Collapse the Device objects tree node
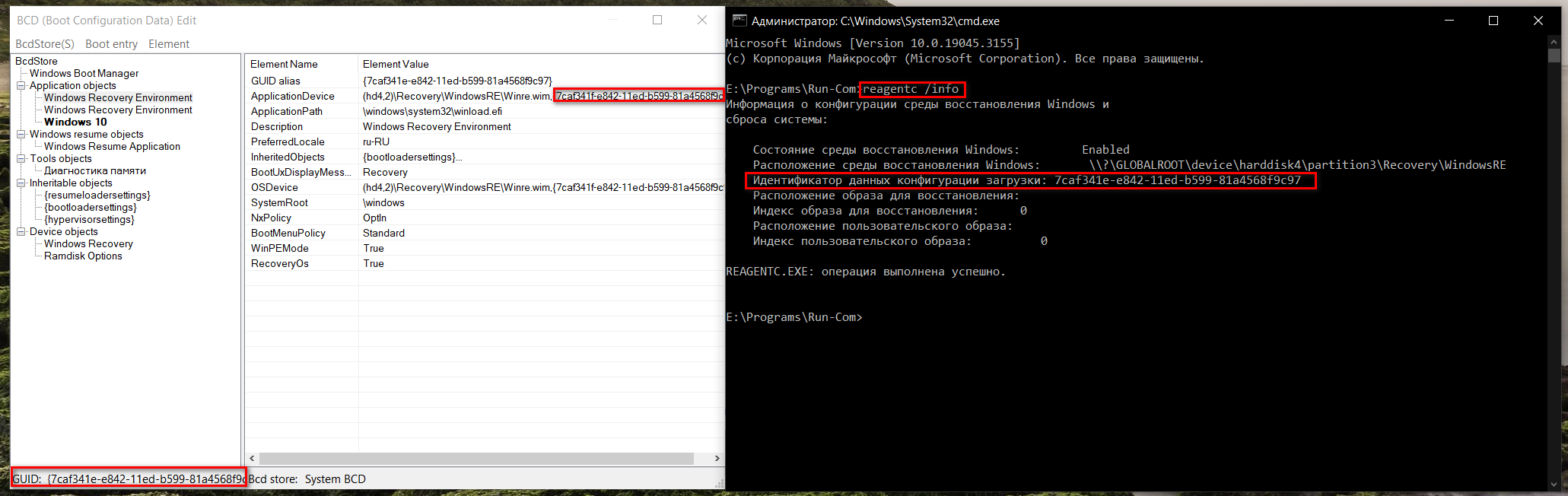1568x496 pixels. [x=21, y=232]
